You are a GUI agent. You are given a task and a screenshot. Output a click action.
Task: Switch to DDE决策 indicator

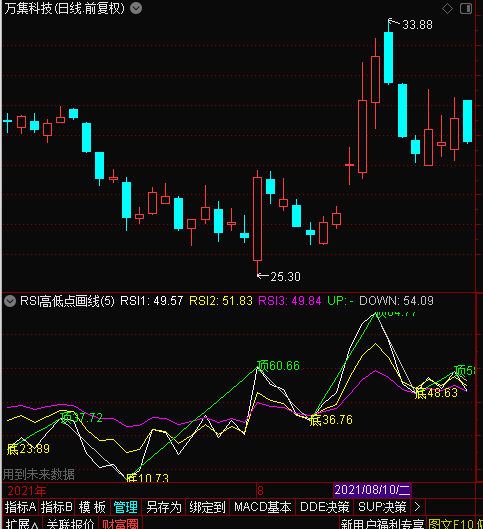pyautogui.click(x=324, y=507)
